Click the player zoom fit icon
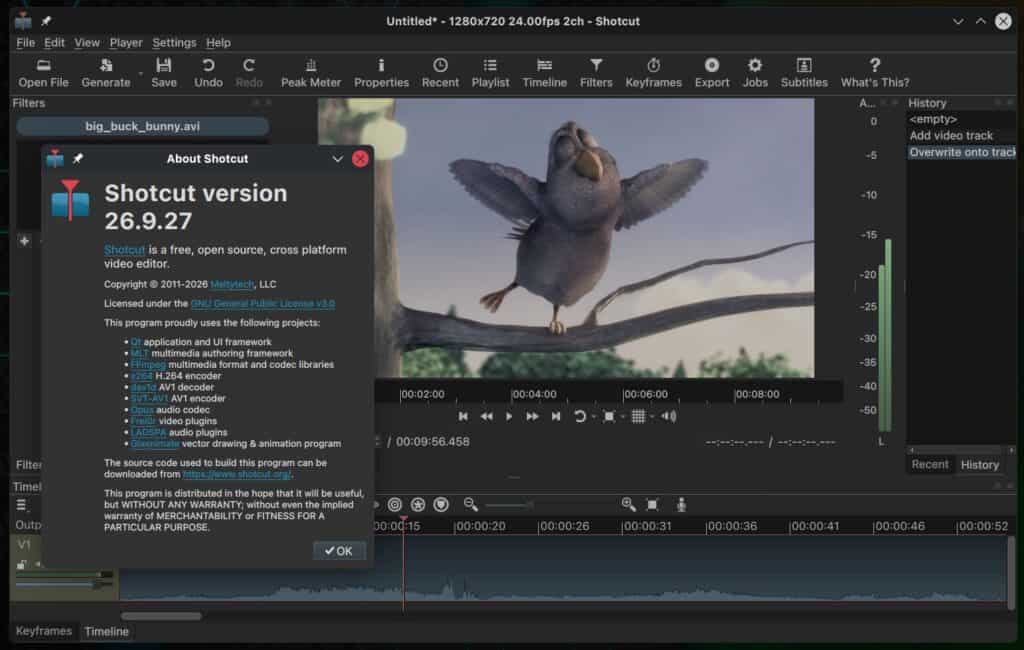Viewport: 1024px width, 650px height. tap(609, 416)
